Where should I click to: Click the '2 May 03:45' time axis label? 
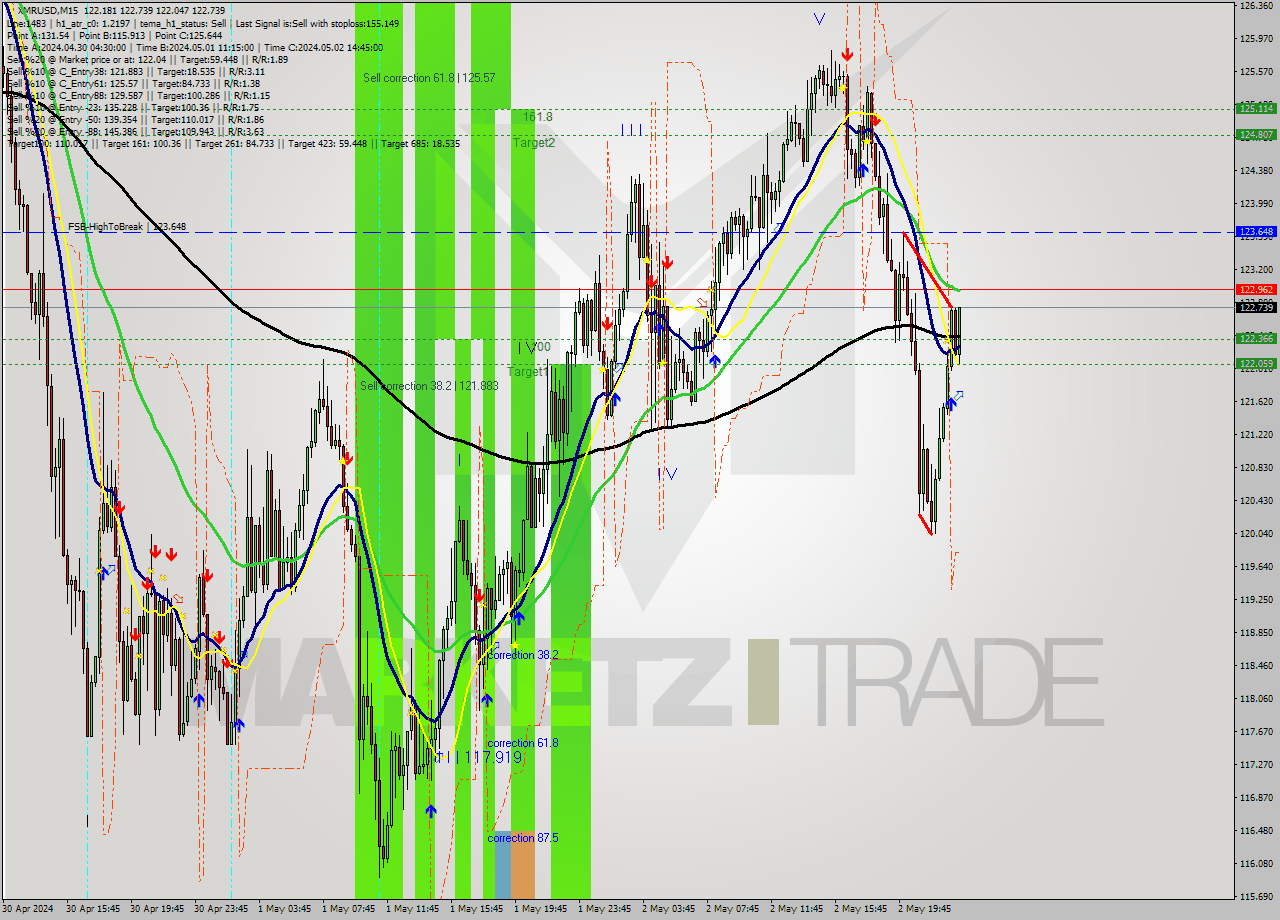click(x=667, y=909)
